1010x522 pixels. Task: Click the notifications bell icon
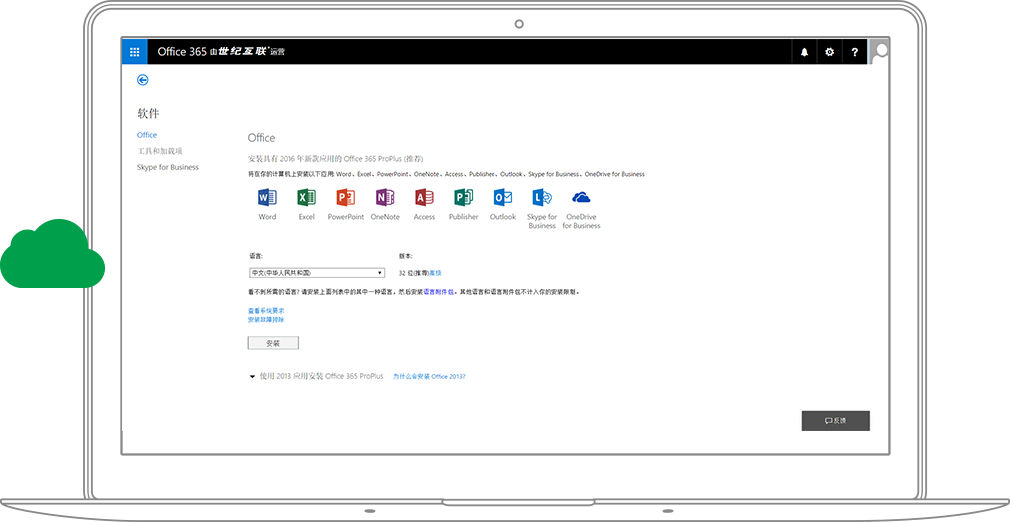point(804,52)
